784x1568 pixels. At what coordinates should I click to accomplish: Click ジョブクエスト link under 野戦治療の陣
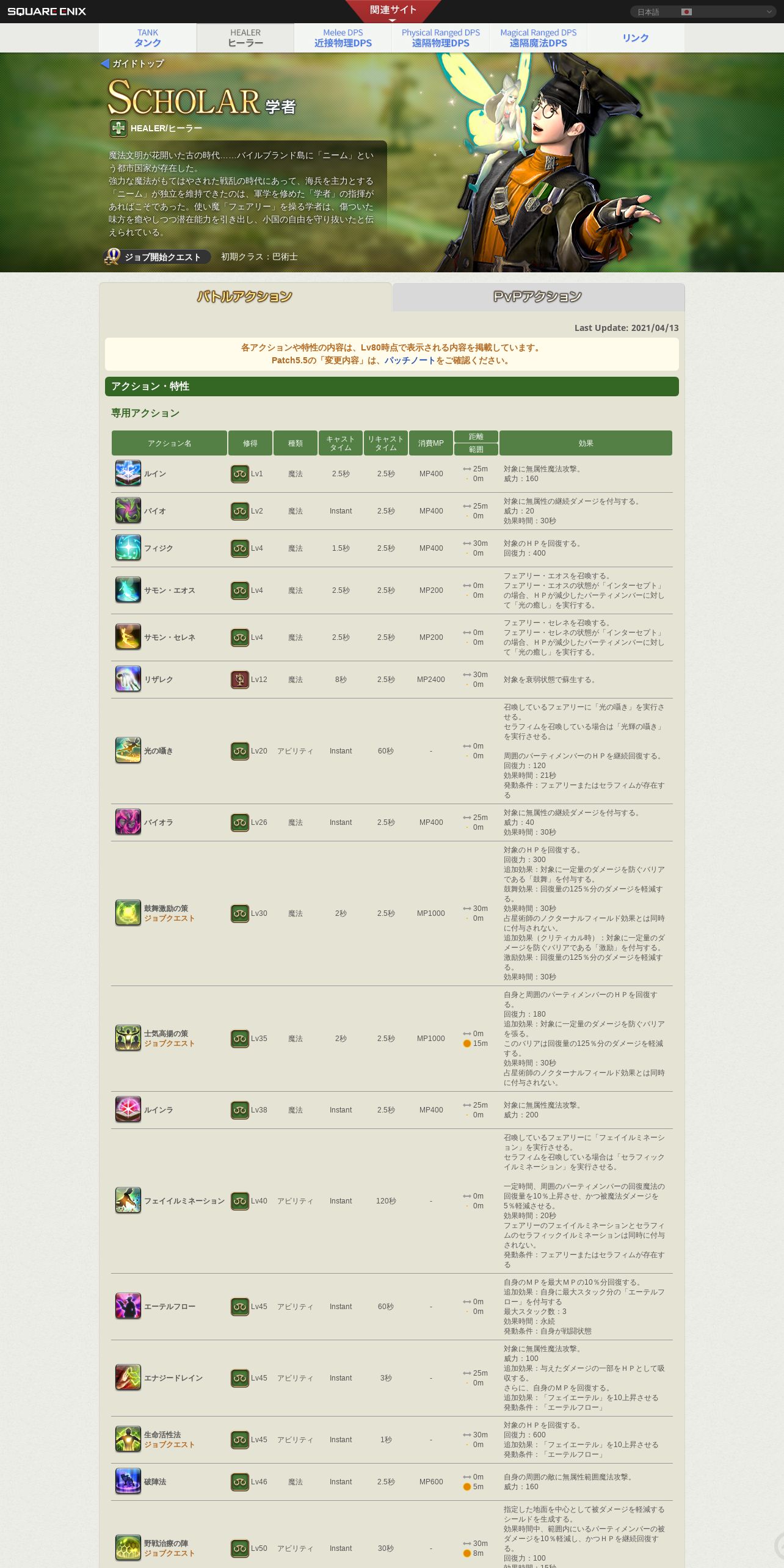coord(169,1553)
